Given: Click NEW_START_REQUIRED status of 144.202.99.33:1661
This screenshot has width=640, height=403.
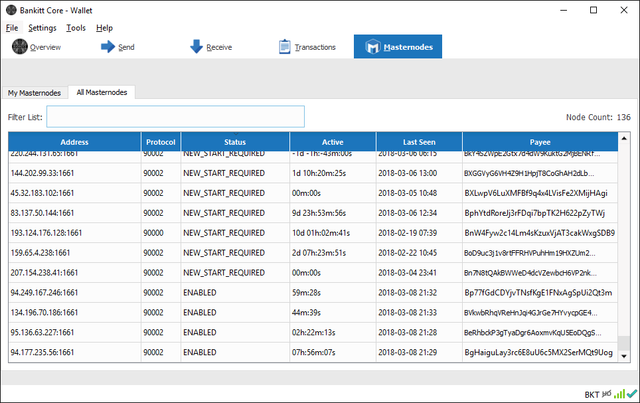Looking at the screenshot, I should (224, 173).
